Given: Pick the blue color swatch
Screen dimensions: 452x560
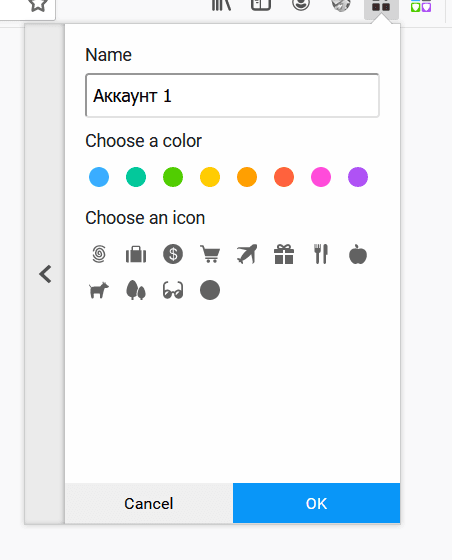Looking at the screenshot, I should (x=99, y=177).
